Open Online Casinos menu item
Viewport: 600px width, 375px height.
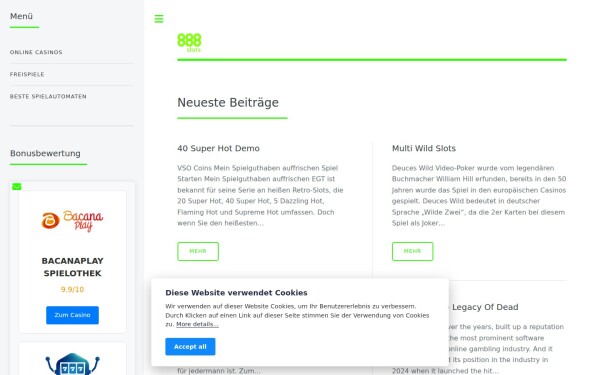[x=36, y=52]
